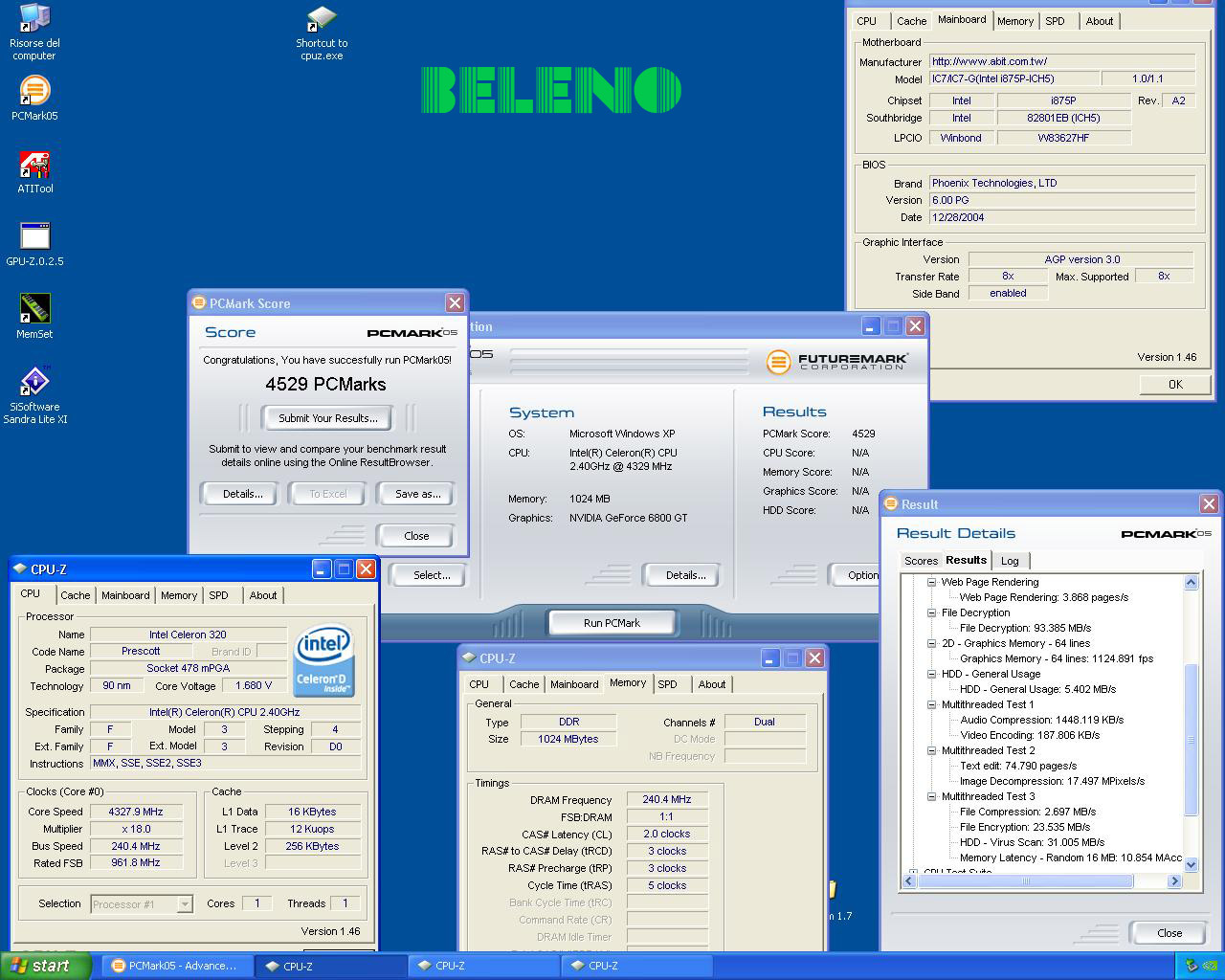The width and height of the screenshot is (1225, 980).
Task: Click the result tree vertical scrollbar thumb
Action: coord(1192,739)
